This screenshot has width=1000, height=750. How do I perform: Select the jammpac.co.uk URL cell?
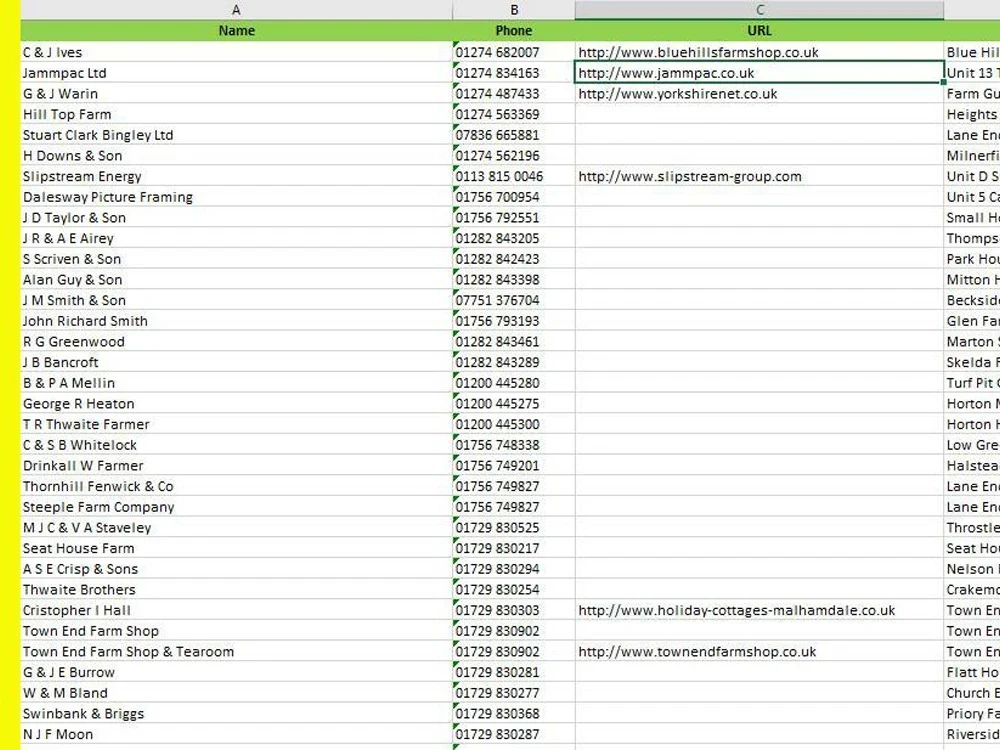[759, 73]
